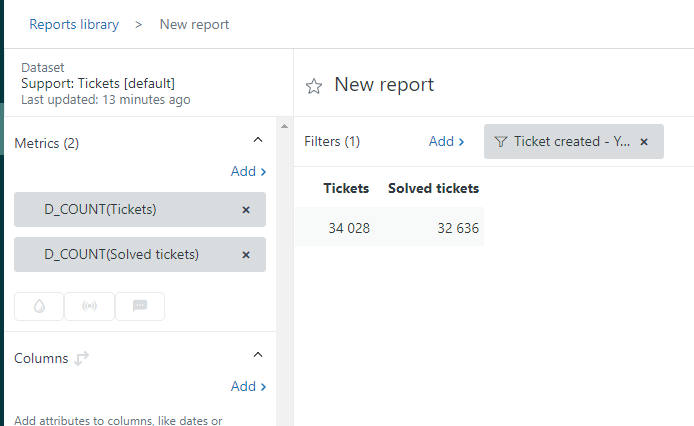The height and width of the screenshot is (426, 694).
Task: Click the swap arrows icon beside Columns
Action: click(82, 357)
